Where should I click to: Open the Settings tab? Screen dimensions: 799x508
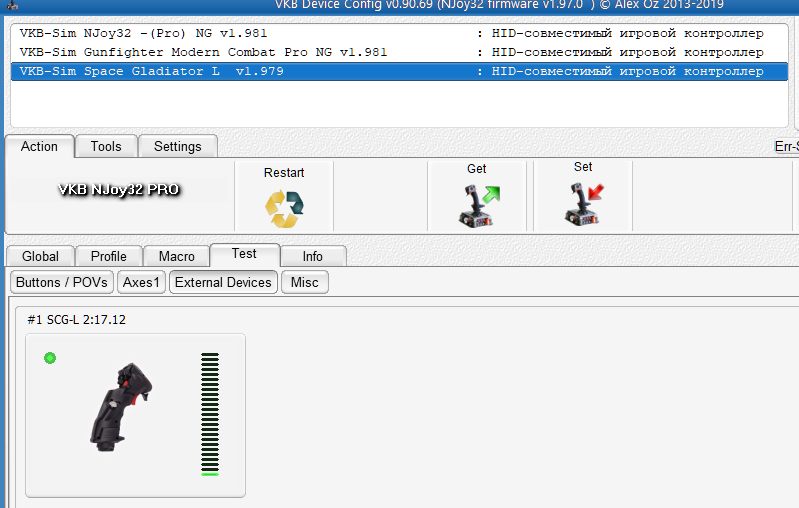point(178,146)
